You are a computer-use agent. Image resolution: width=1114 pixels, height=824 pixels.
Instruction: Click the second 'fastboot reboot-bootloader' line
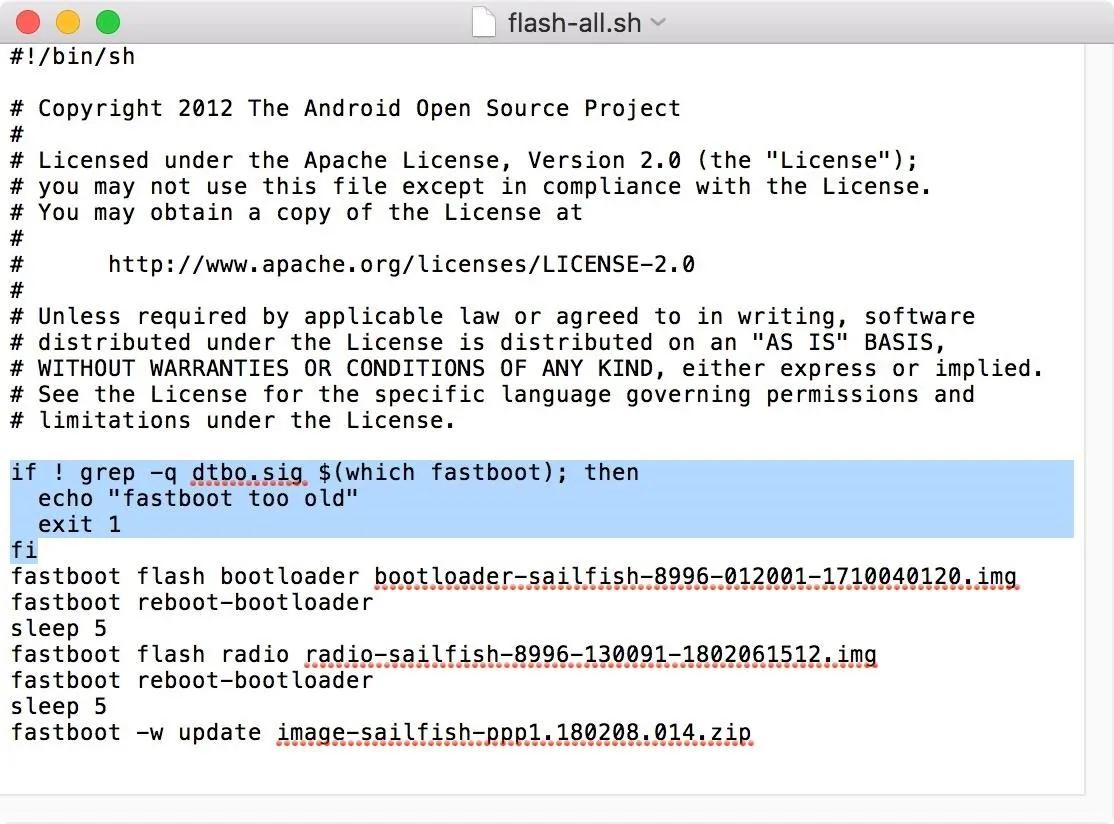click(192, 681)
